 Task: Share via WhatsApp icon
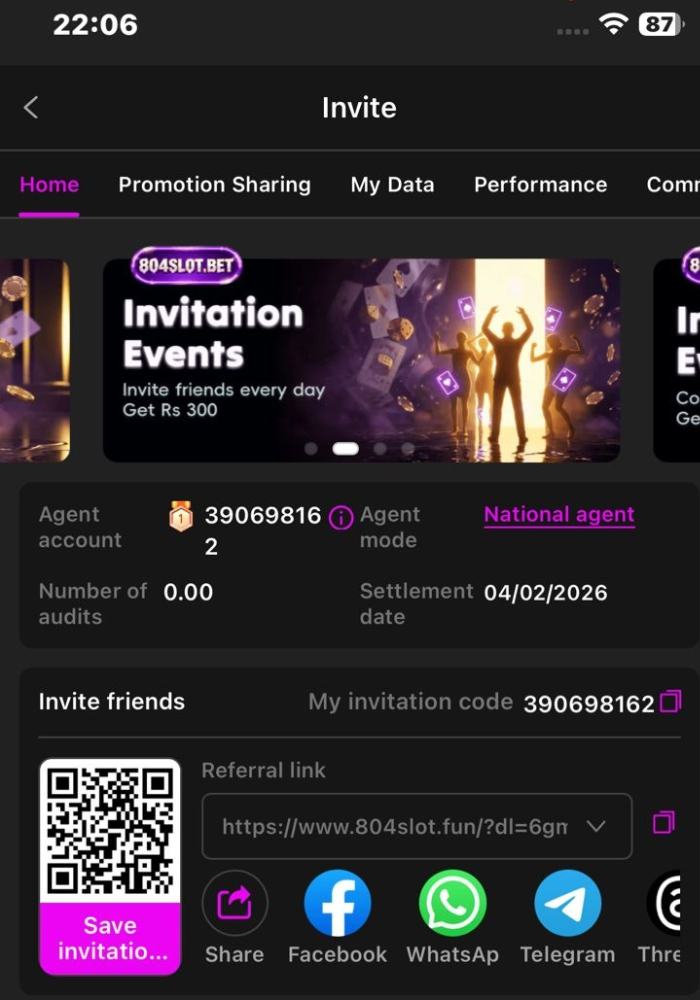[453, 902]
